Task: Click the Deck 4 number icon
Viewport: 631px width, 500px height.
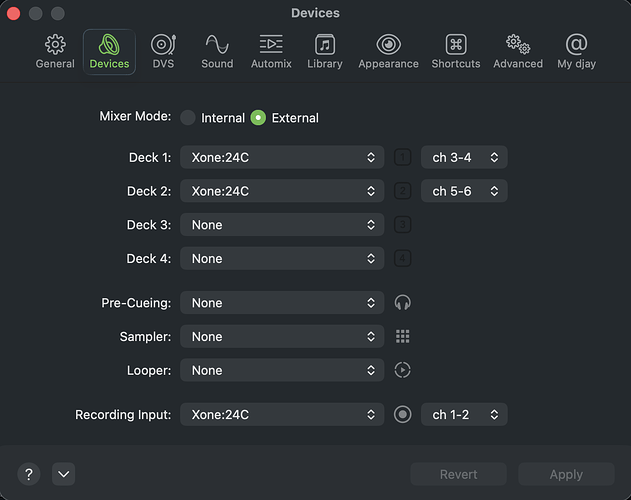Action: click(x=402, y=258)
